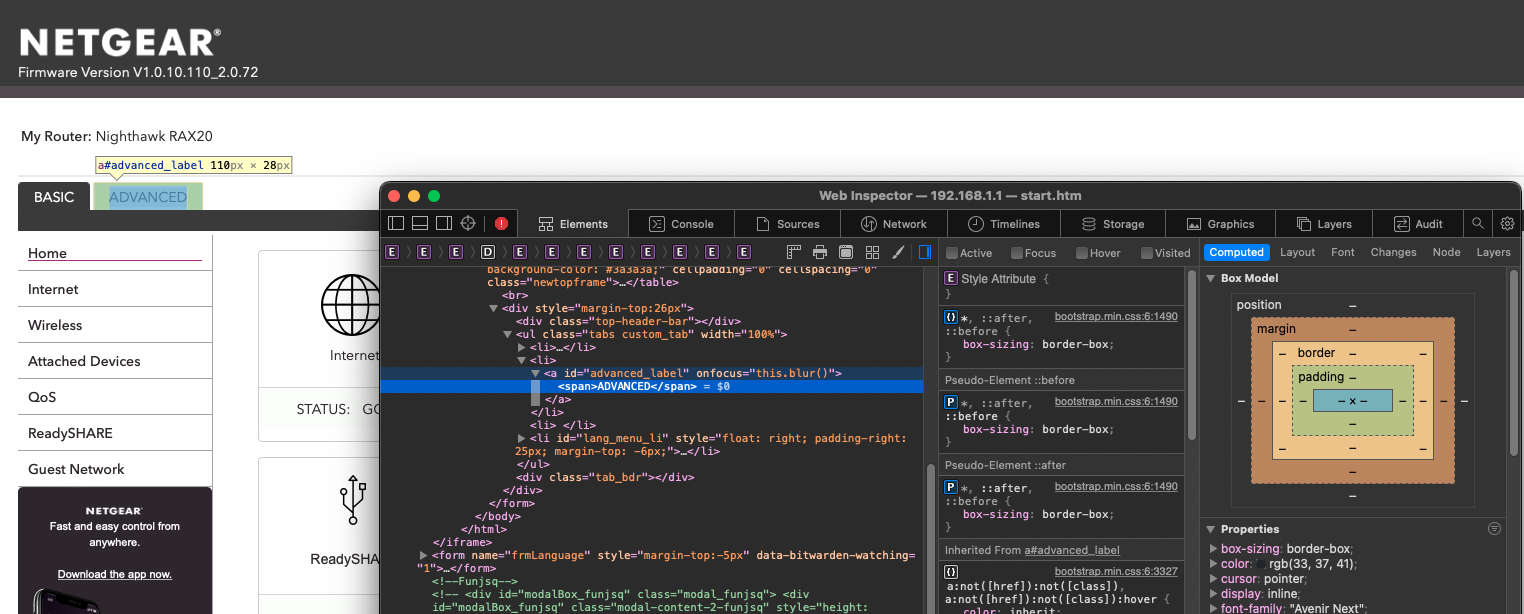Click the box model content size region
The height and width of the screenshot is (614, 1524).
point(1352,401)
